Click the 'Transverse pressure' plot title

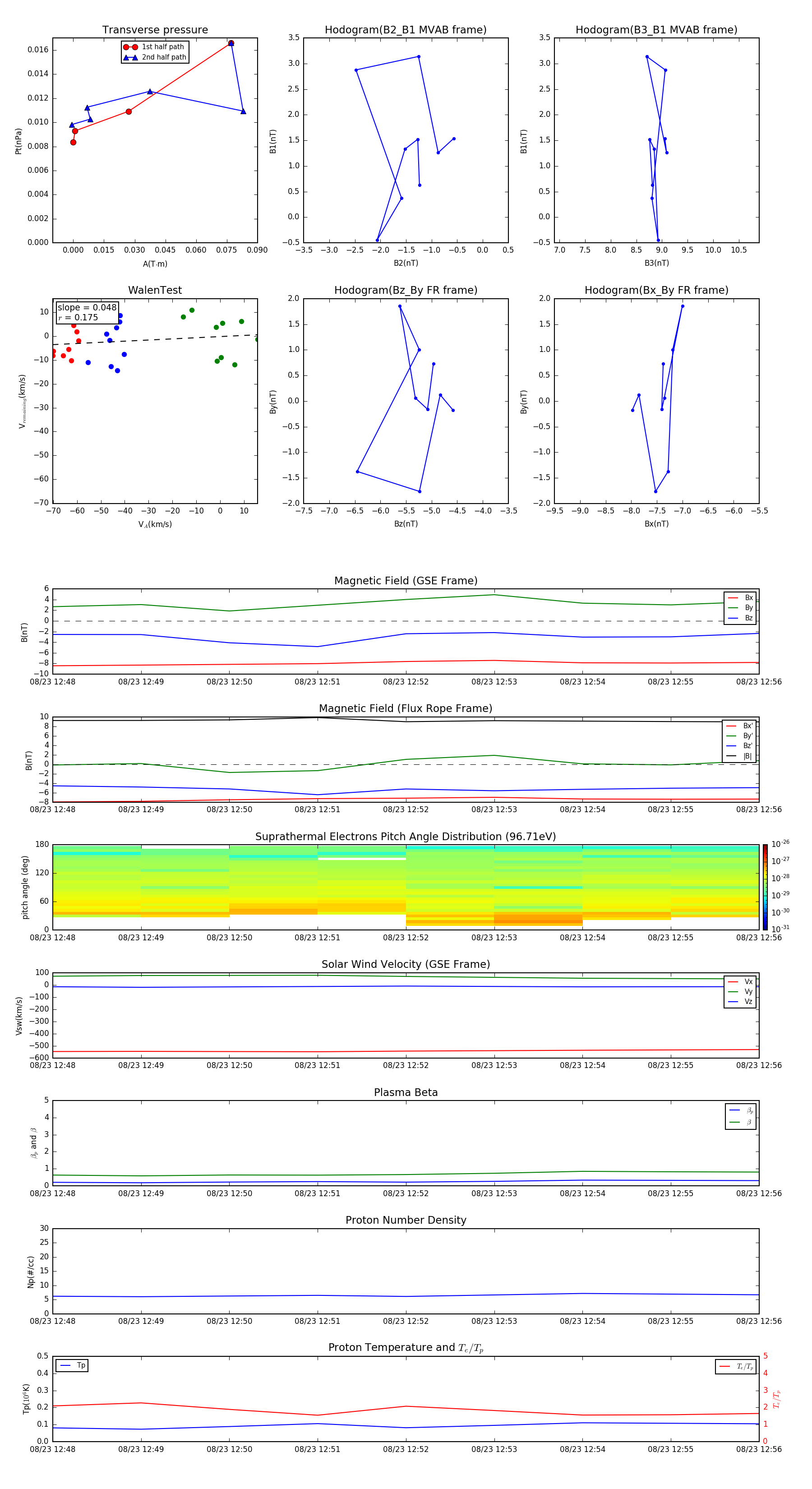[x=155, y=29]
